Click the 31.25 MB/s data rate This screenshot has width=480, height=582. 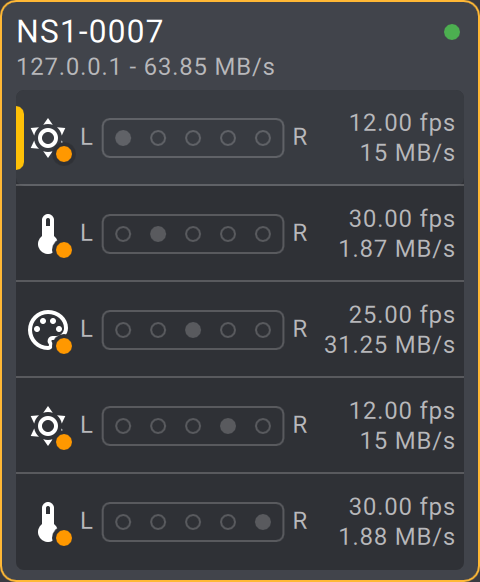[x=389, y=345]
